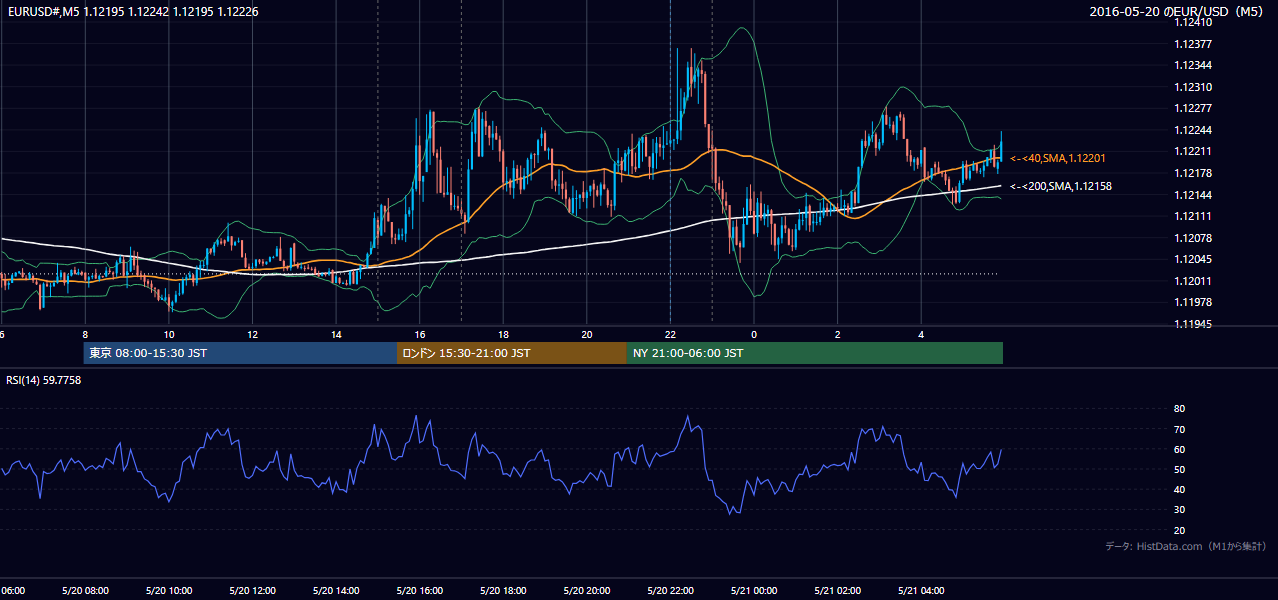The width and height of the screenshot is (1278, 600).
Task: Click the hour 22 tick under price chart
Action: point(671,334)
